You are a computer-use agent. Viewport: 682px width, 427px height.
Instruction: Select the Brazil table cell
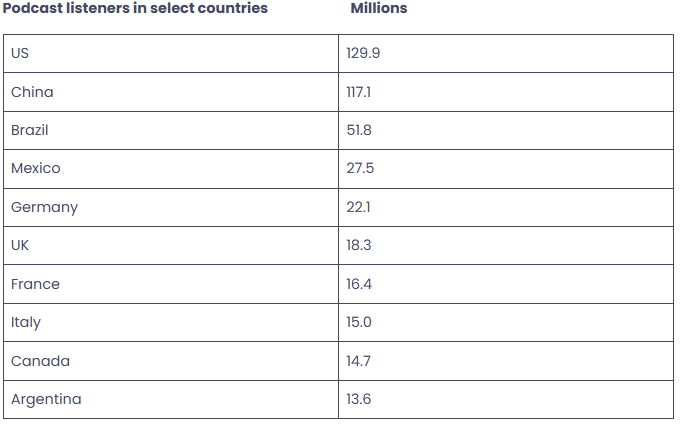coord(30,130)
